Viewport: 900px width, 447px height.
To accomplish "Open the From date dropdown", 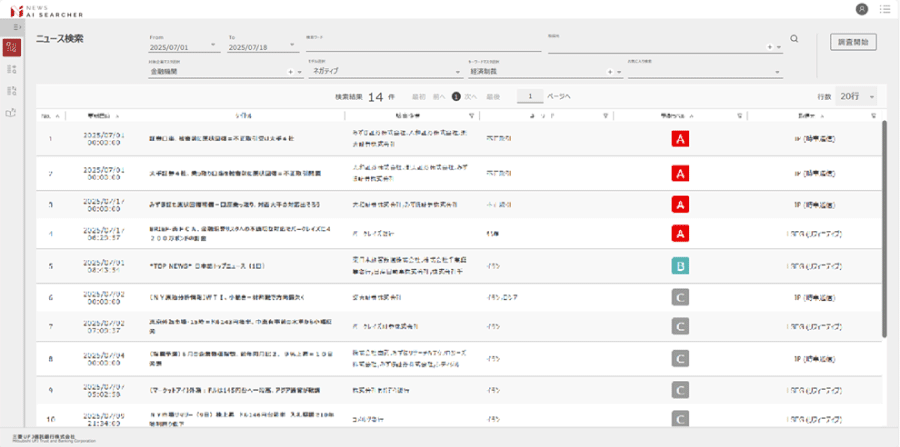I will pyautogui.click(x=213, y=46).
